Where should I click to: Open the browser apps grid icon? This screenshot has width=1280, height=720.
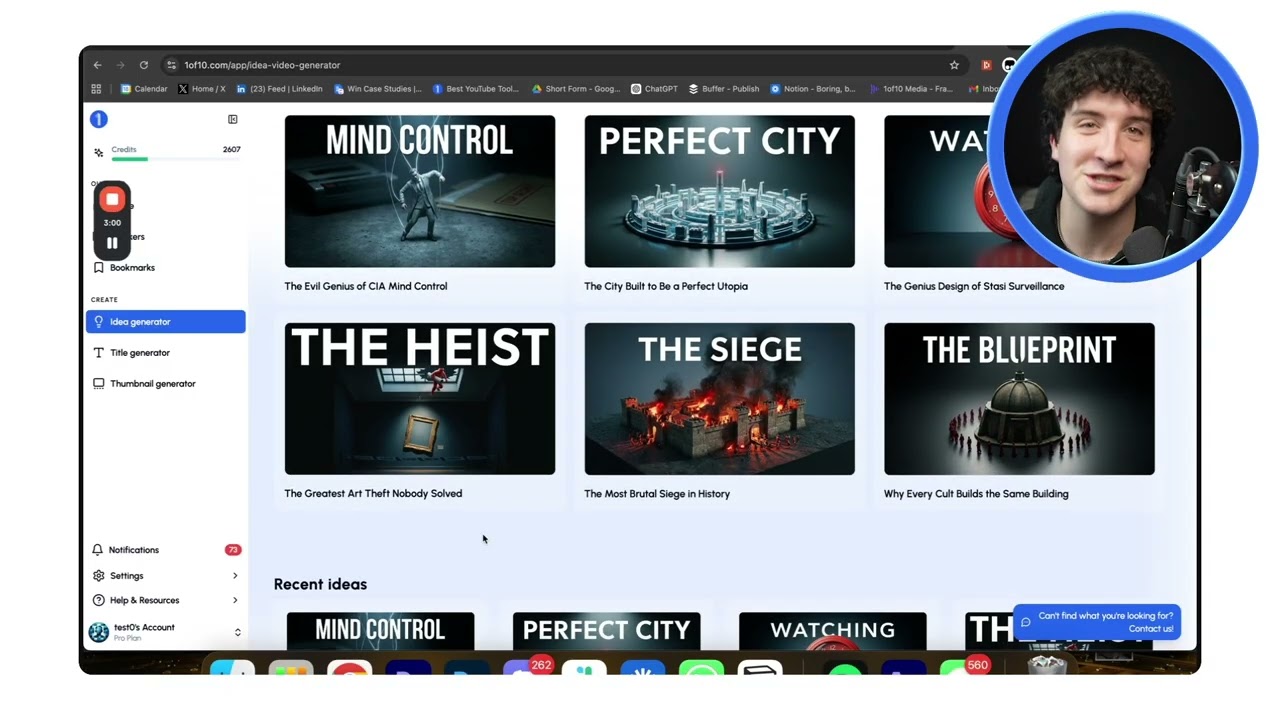pos(96,89)
